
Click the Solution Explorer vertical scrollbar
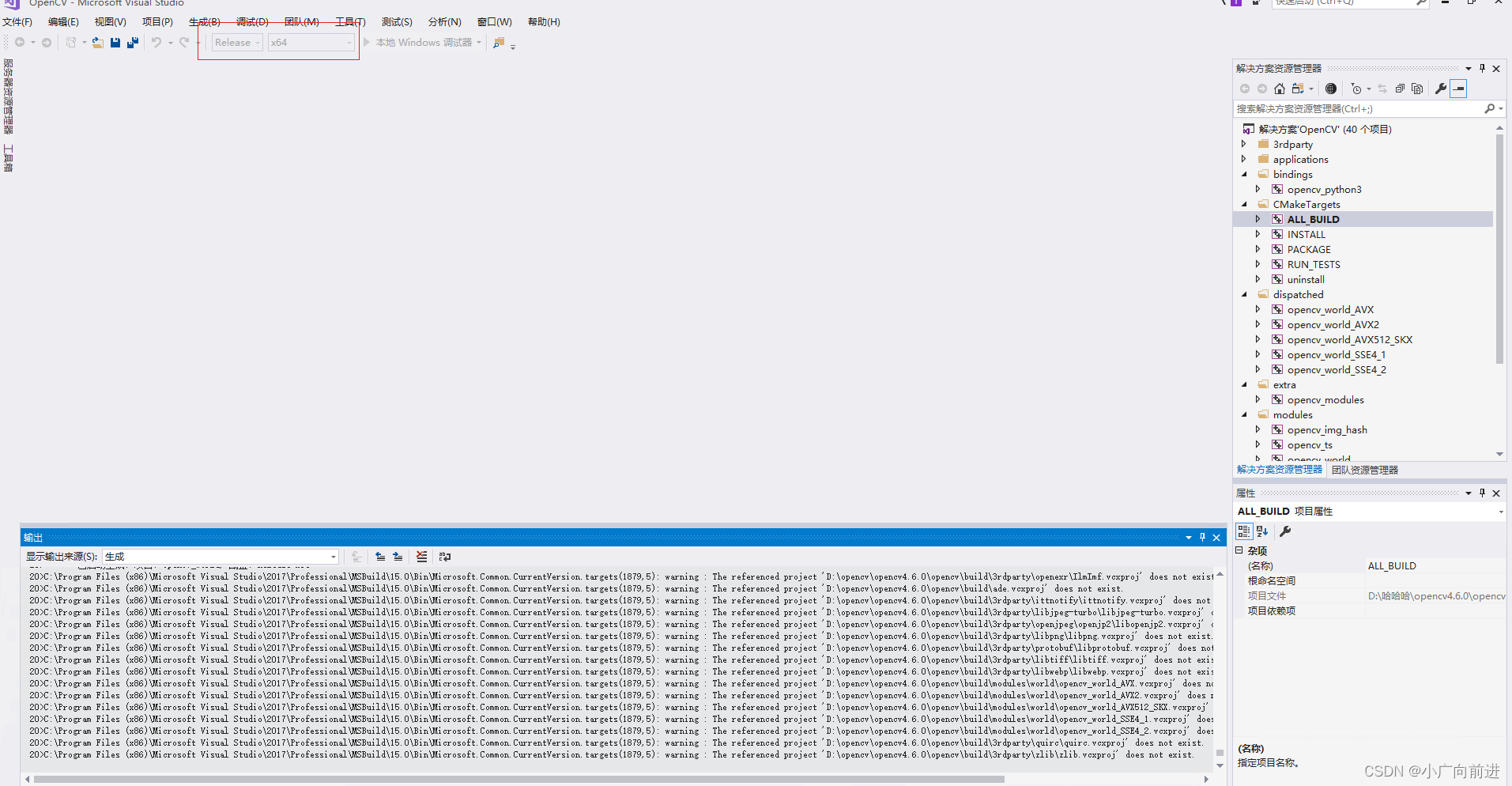click(1499, 248)
